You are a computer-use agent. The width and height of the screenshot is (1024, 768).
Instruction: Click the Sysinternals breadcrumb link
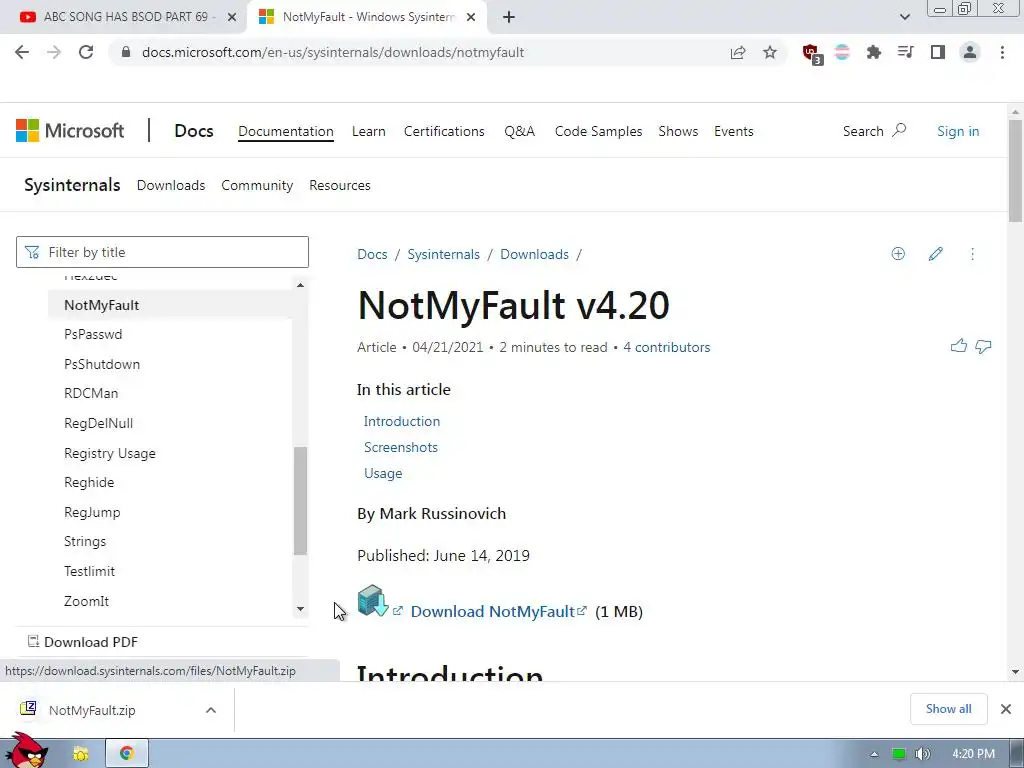tap(443, 254)
